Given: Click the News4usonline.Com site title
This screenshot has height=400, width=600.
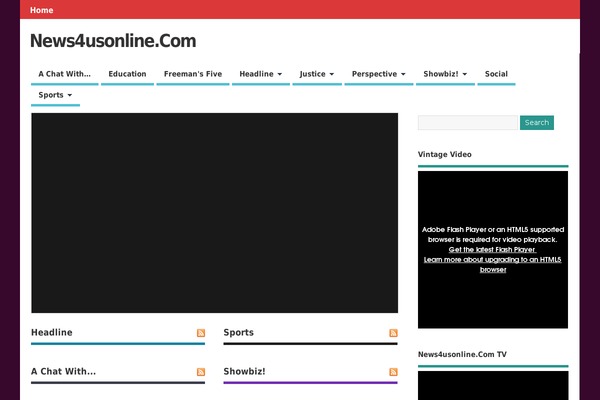Looking at the screenshot, I should [113, 41].
